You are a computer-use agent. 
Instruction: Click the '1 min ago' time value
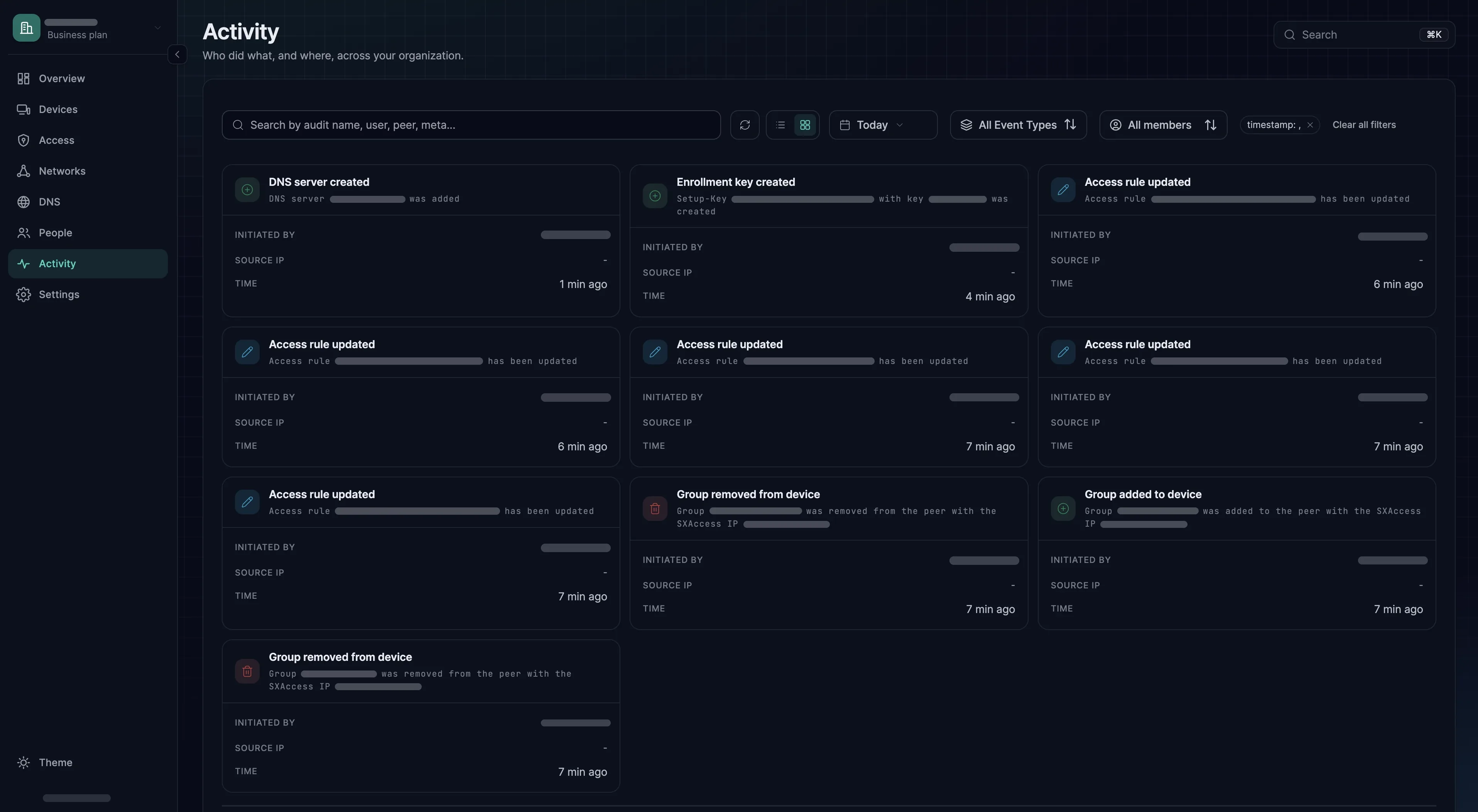(x=583, y=285)
